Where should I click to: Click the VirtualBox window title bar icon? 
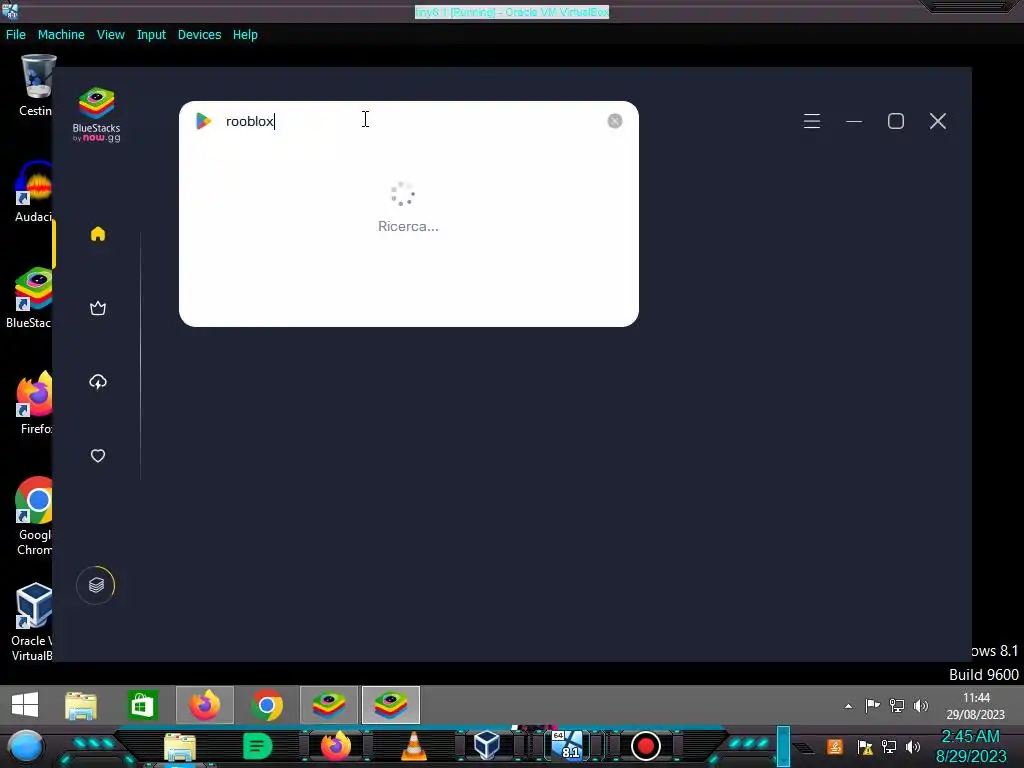(10, 10)
